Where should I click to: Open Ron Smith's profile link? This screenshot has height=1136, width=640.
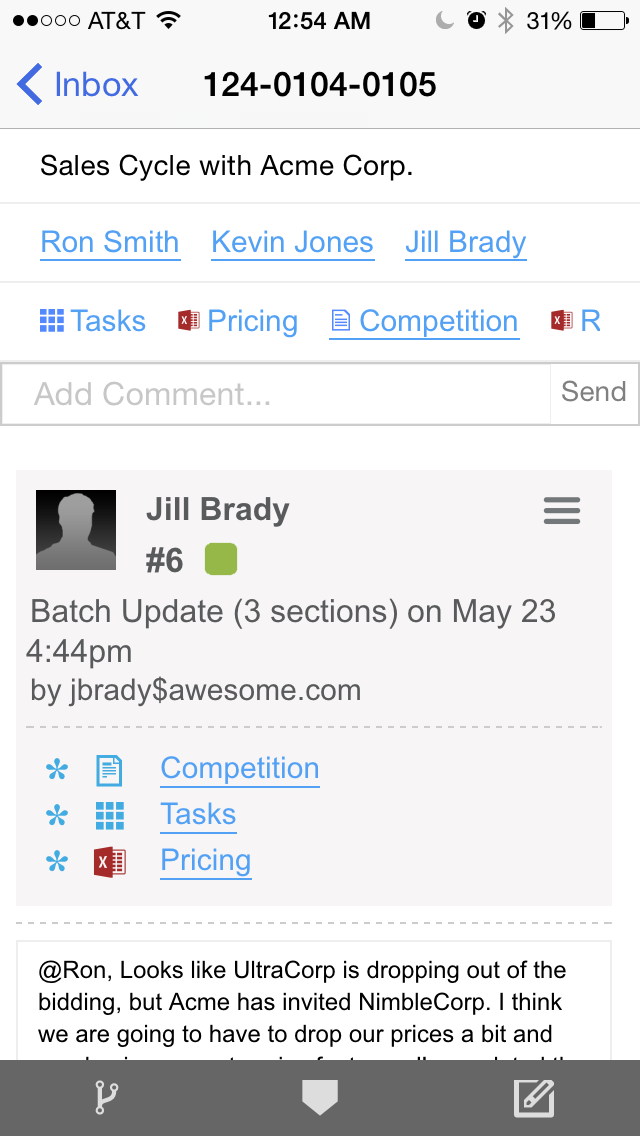pyautogui.click(x=110, y=242)
